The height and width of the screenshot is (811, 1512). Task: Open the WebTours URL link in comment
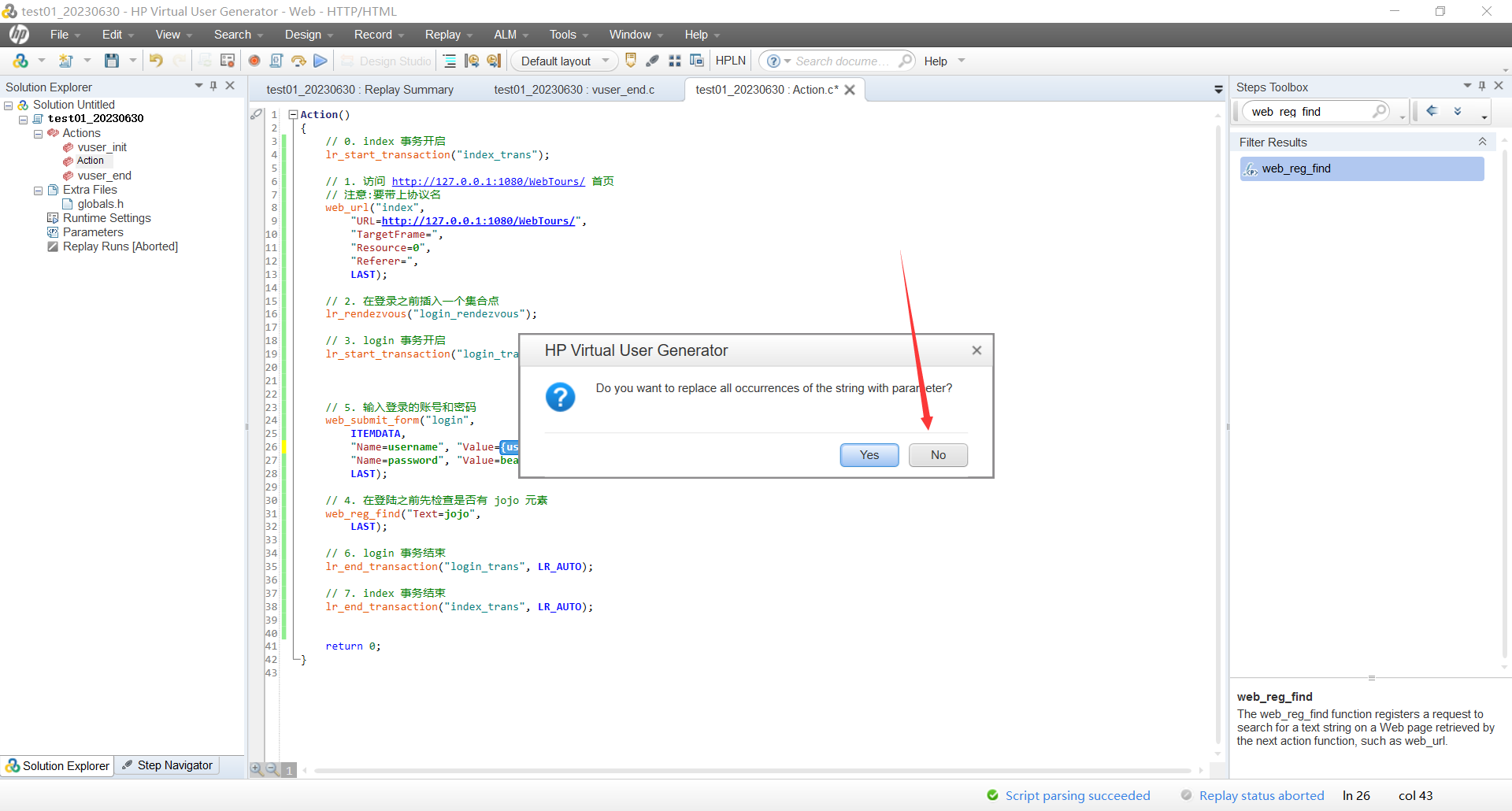(488, 181)
